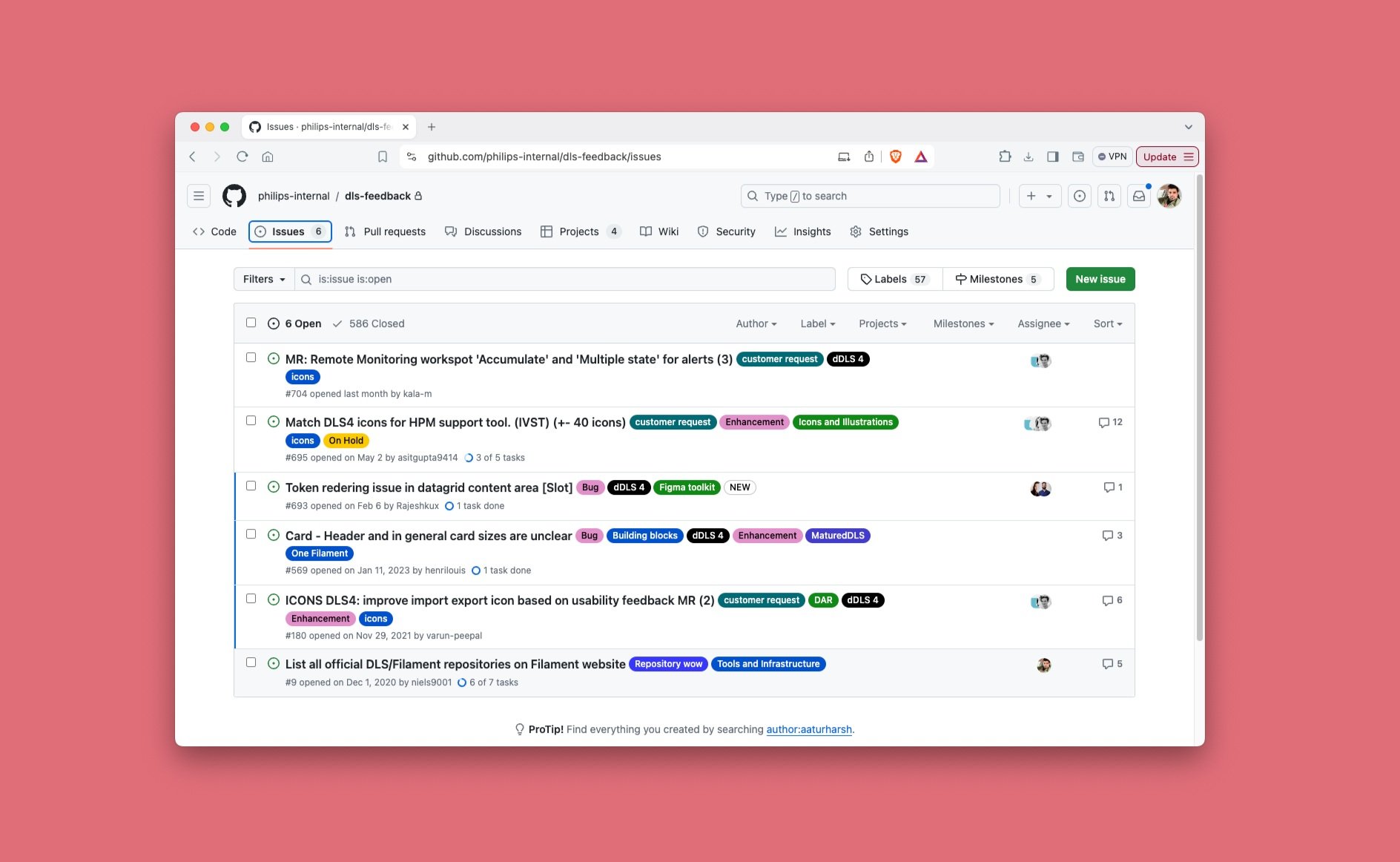Select checkbox for Token redering issue
Screen dimensions: 1400x862
pos(251,486)
